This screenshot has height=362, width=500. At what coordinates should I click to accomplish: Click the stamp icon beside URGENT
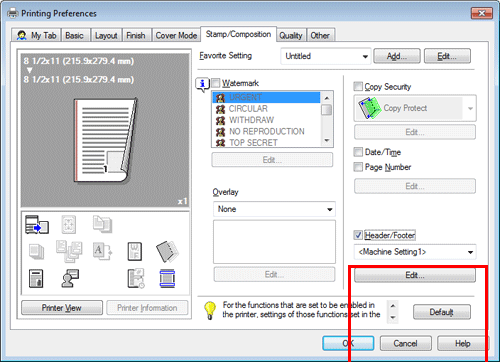(x=220, y=98)
